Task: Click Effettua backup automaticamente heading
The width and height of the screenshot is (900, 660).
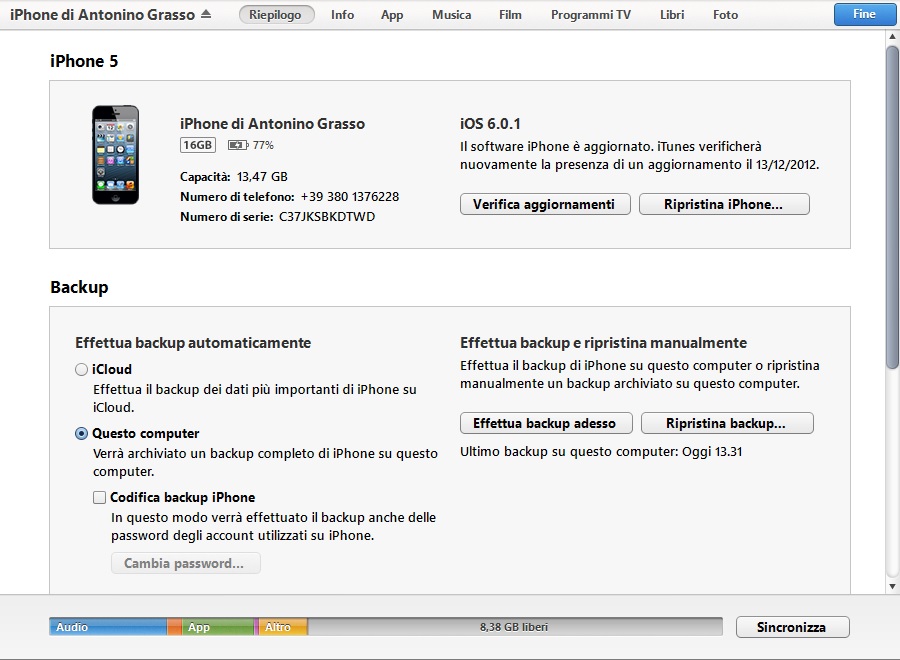Action: pyautogui.click(x=193, y=343)
